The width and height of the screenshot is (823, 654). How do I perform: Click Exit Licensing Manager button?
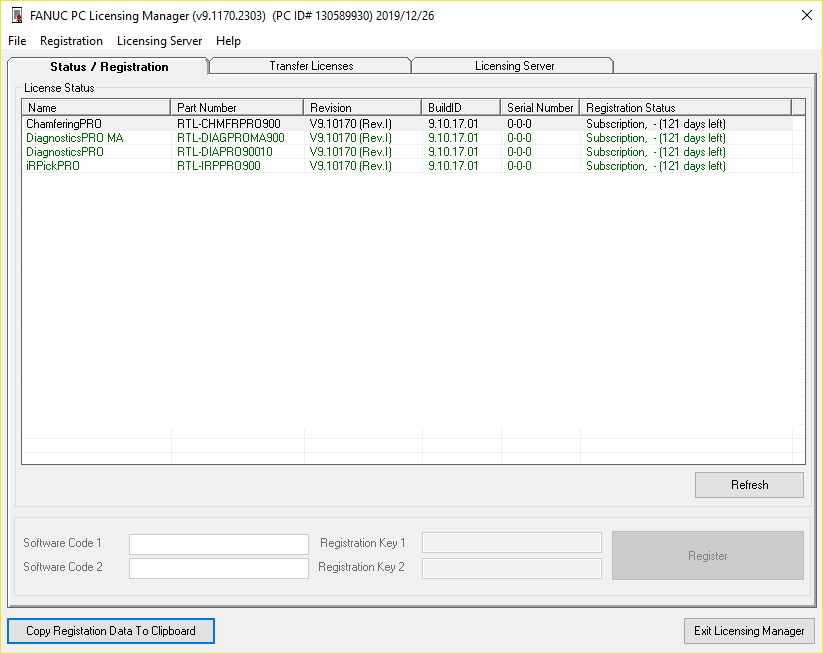(x=749, y=630)
